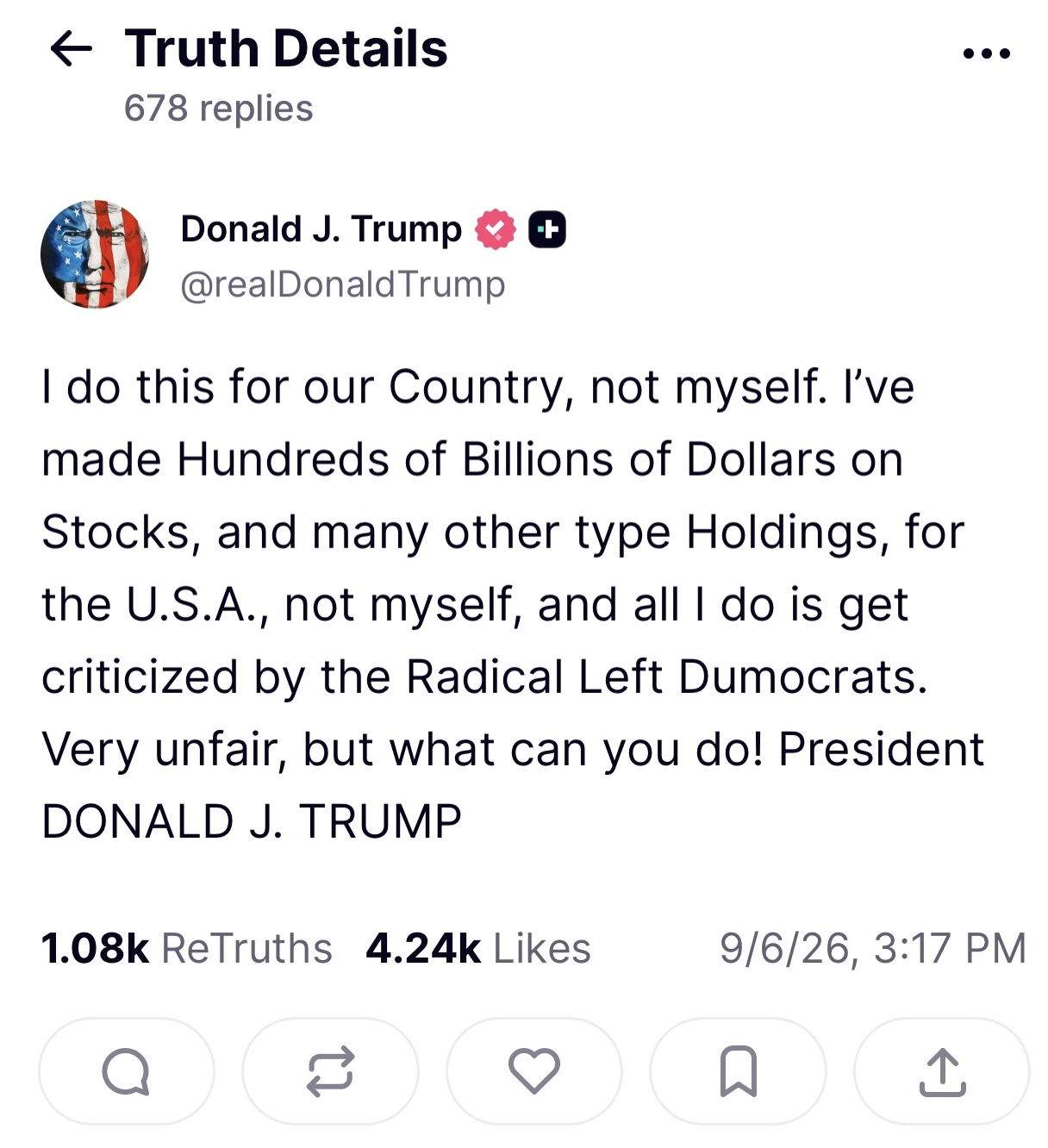The height and width of the screenshot is (1148, 1048).
Task: Share the post via upload arrow icon
Action: click(x=942, y=1071)
